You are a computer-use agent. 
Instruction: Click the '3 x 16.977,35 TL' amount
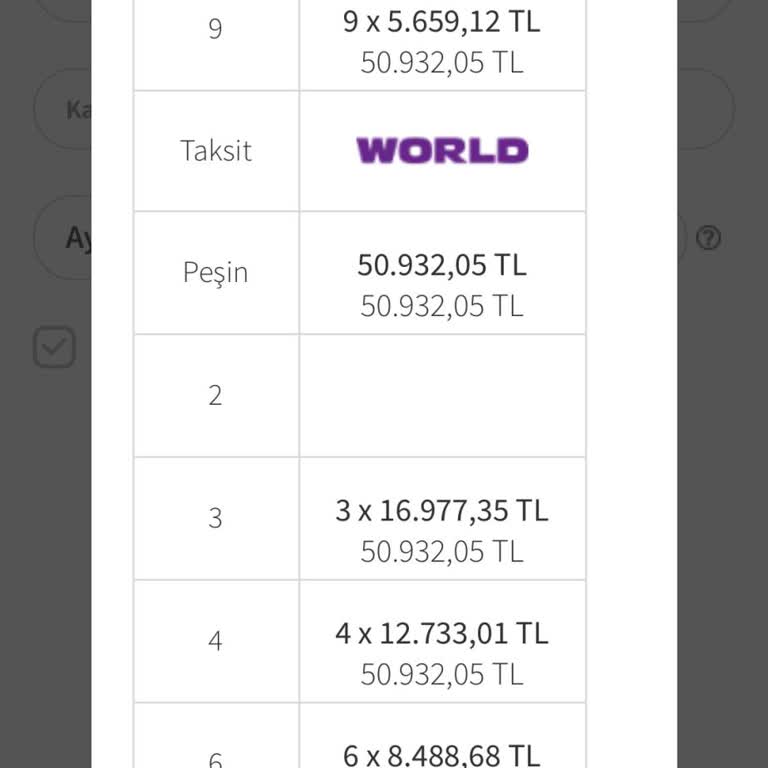point(442,511)
